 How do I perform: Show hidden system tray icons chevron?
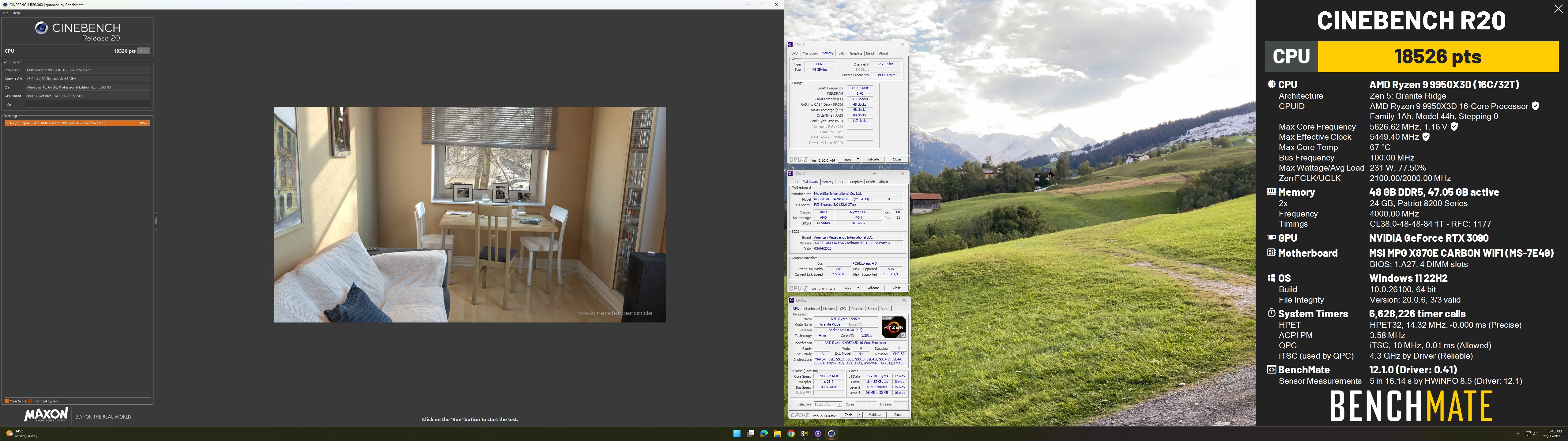1518,434
